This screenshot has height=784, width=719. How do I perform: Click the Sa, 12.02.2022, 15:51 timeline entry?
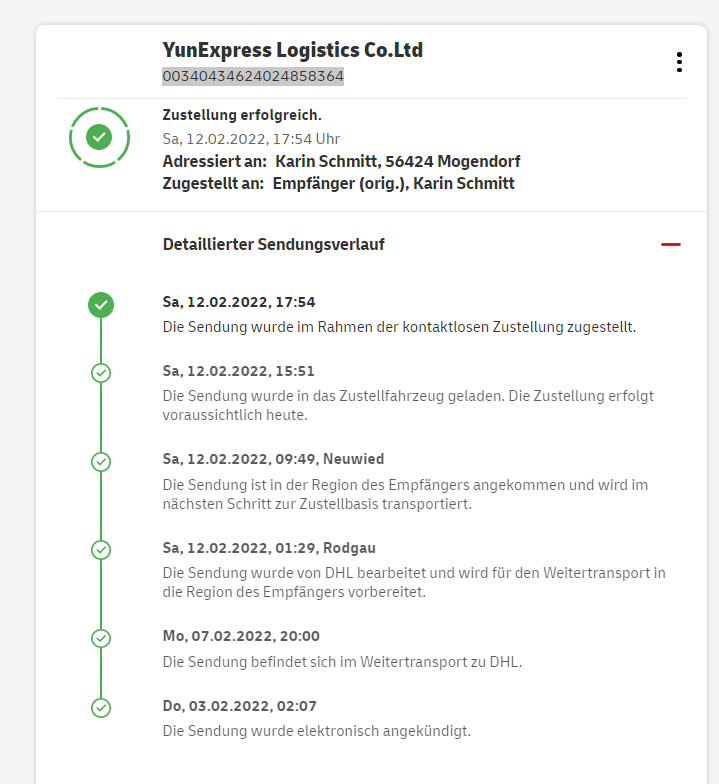(x=239, y=371)
